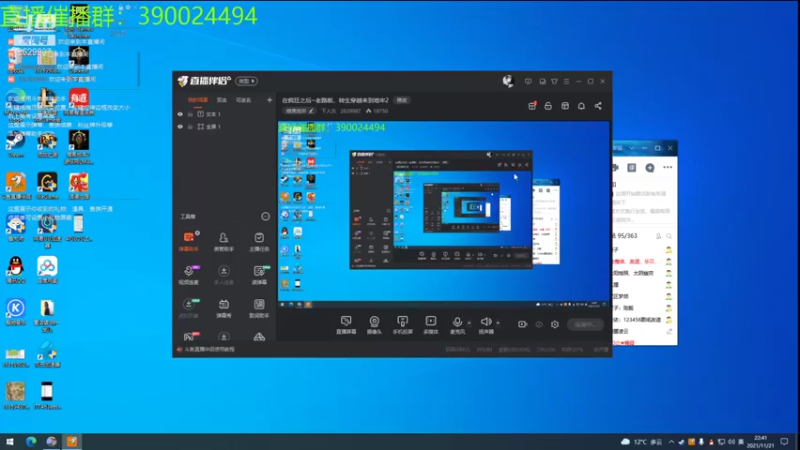The width and height of the screenshot is (800, 450).
Task: Add a 摄像头 camera source
Action: click(374, 324)
